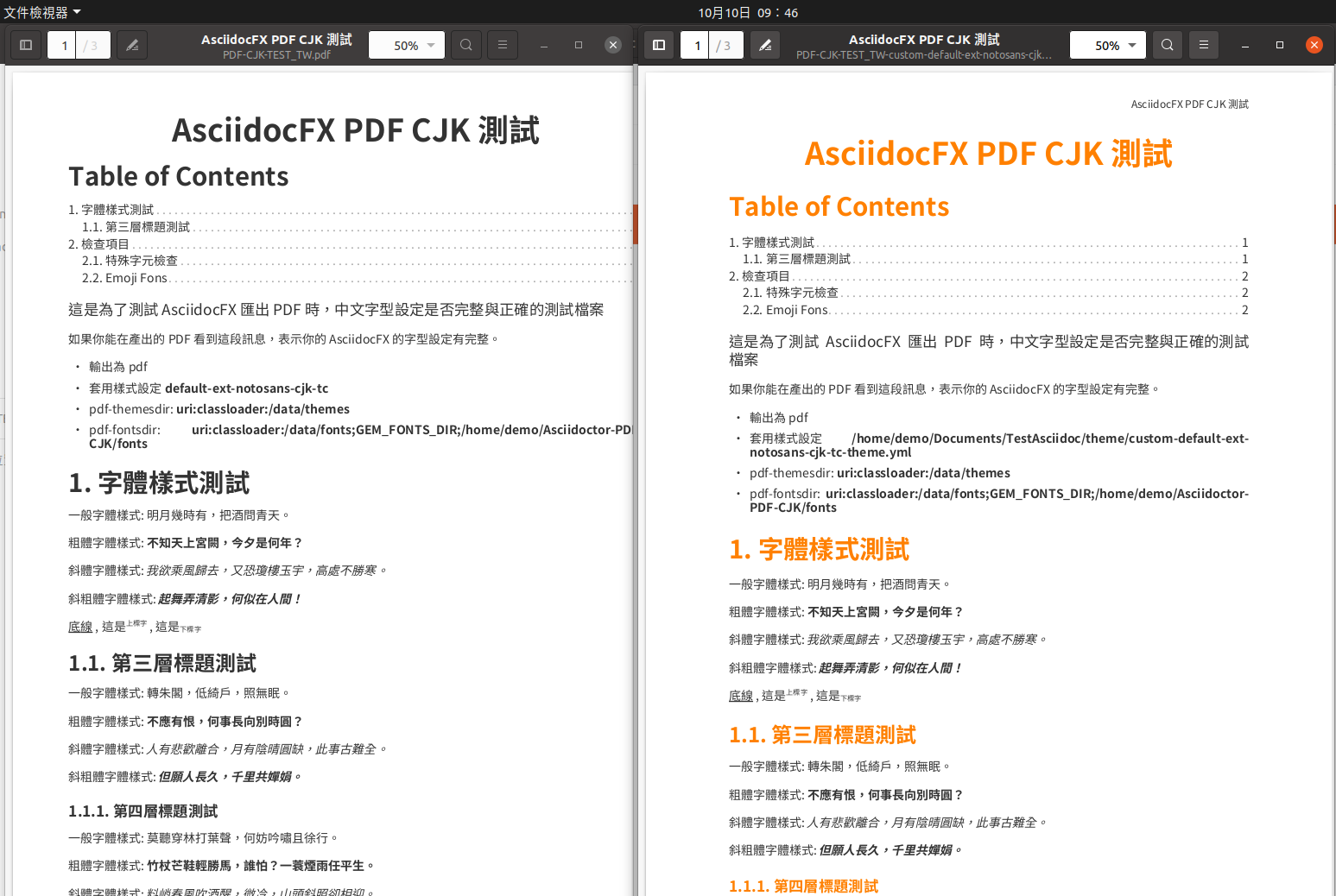Open TOC entry 2.1. 特殊字元檢查 in right document
1336x896 pixels.
791,293
